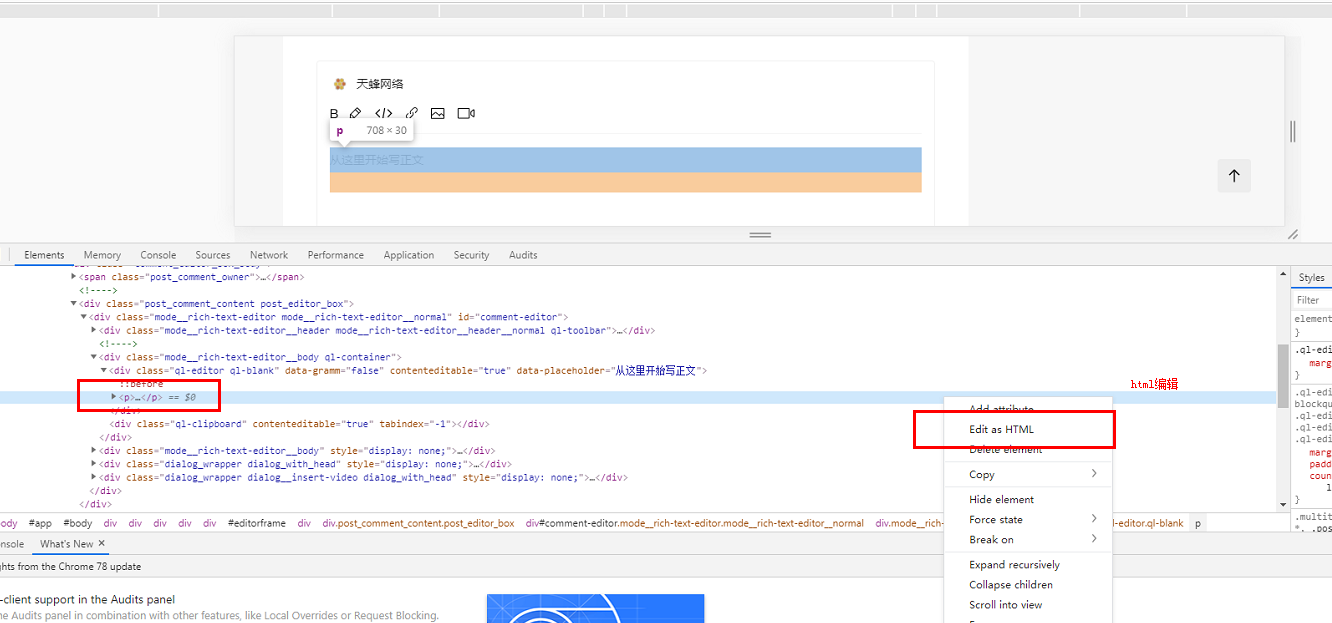Image resolution: width=1332 pixels, height=623 pixels.
Task: Click the #body breadcrumb
Action: point(78,523)
